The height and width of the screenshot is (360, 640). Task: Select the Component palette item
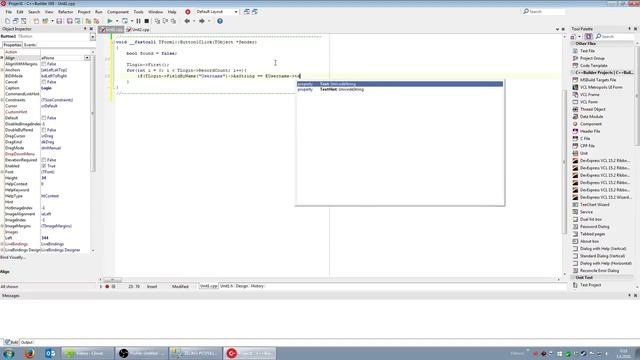click(587, 124)
